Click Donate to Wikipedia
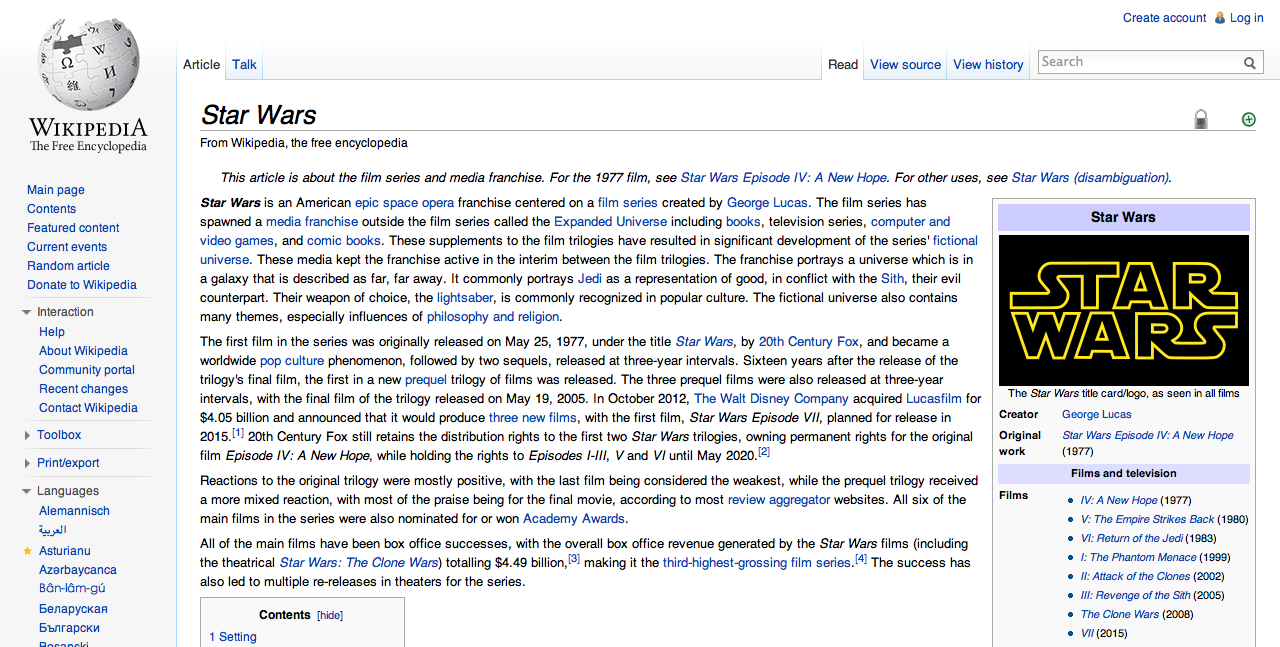This screenshot has height=647, width=1280. [82, 285]
